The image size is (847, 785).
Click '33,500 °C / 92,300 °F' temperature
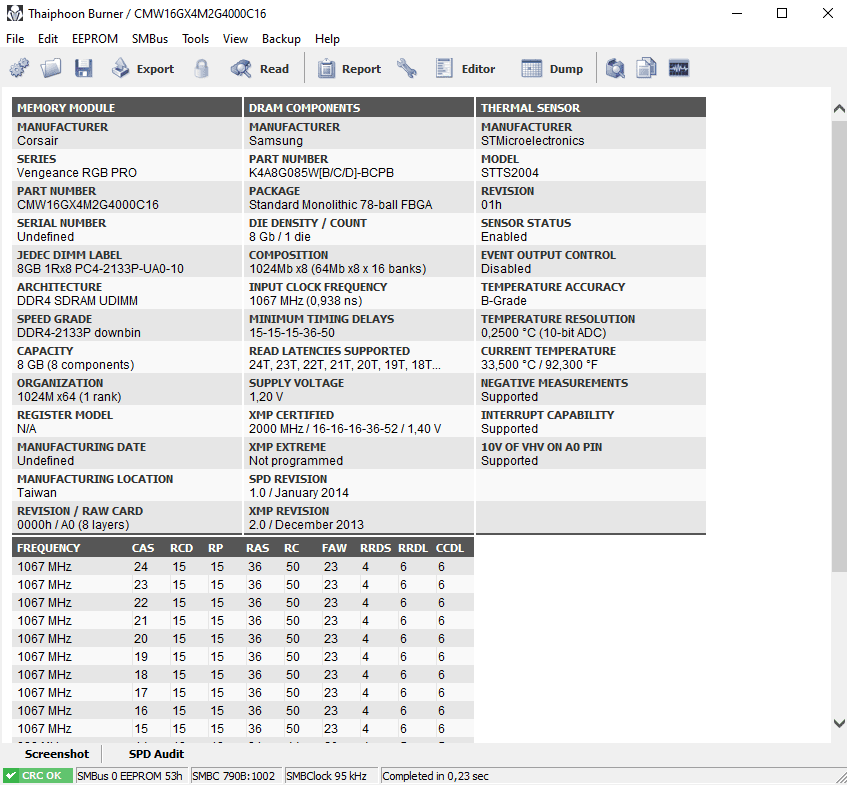click(x=539, y=365)
